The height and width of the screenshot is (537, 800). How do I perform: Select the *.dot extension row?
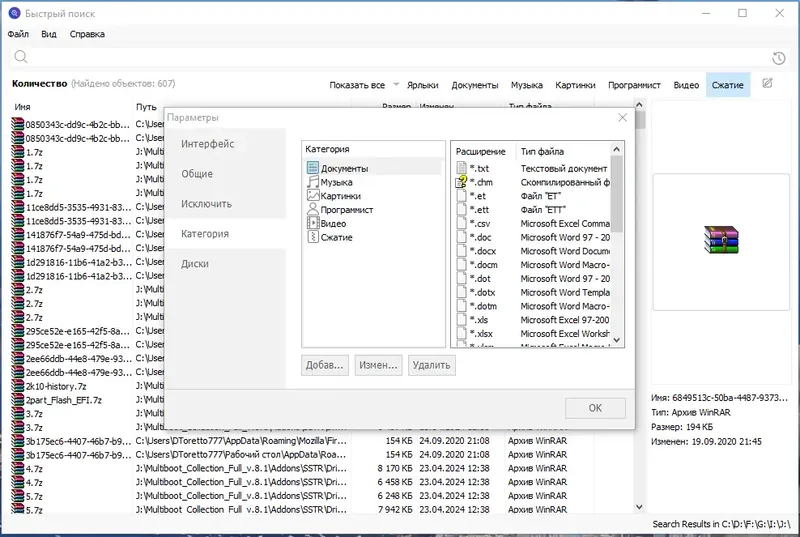531,278
